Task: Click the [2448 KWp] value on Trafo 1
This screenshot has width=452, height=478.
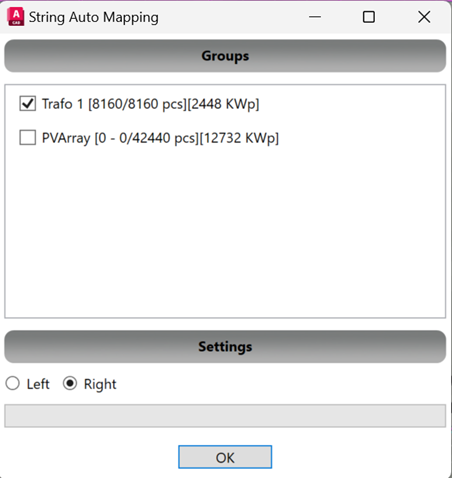Action: [223, 104]
